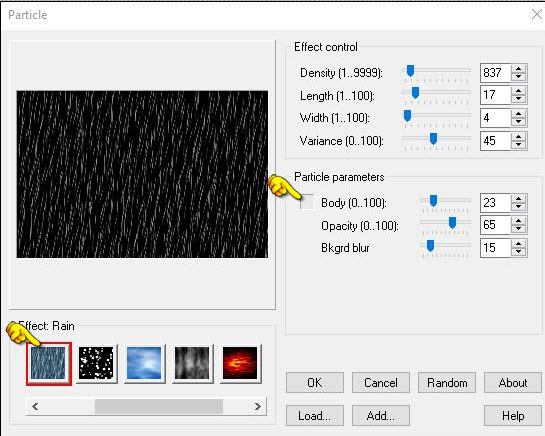545x436 pixels.
Task: Click the effect list scroll left arrow
Action: pos(35,406)
